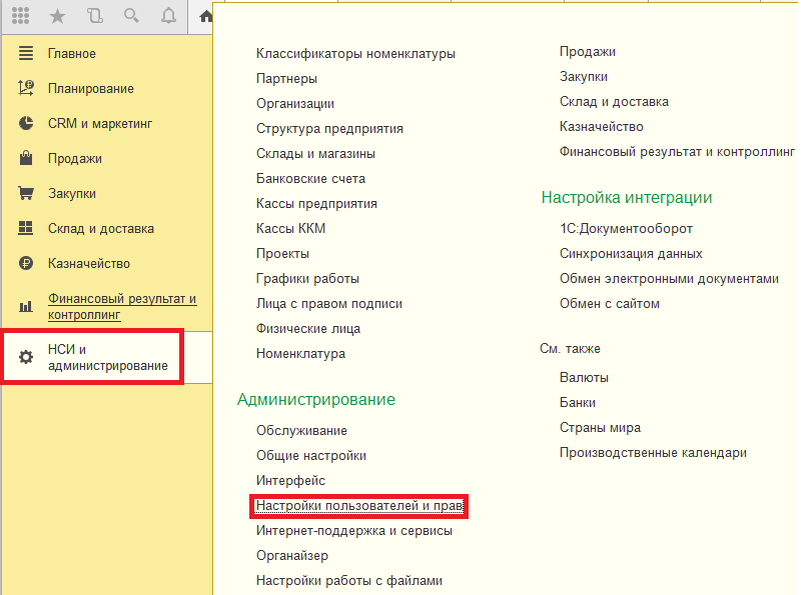
Task: Click the Планирование chart icon
Action: click(26, 88)
